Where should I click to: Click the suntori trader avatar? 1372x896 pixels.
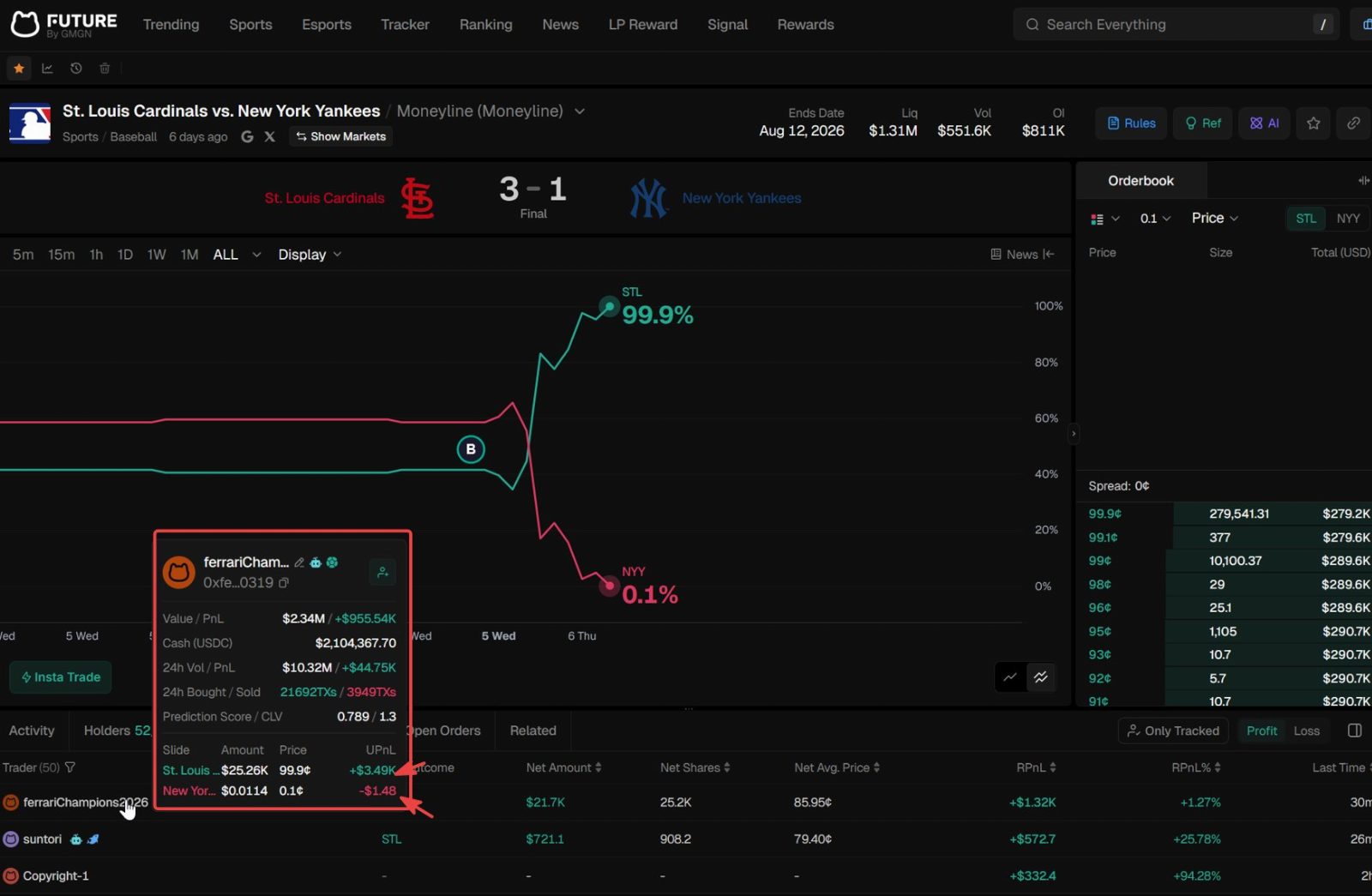(x=11, y=839)
